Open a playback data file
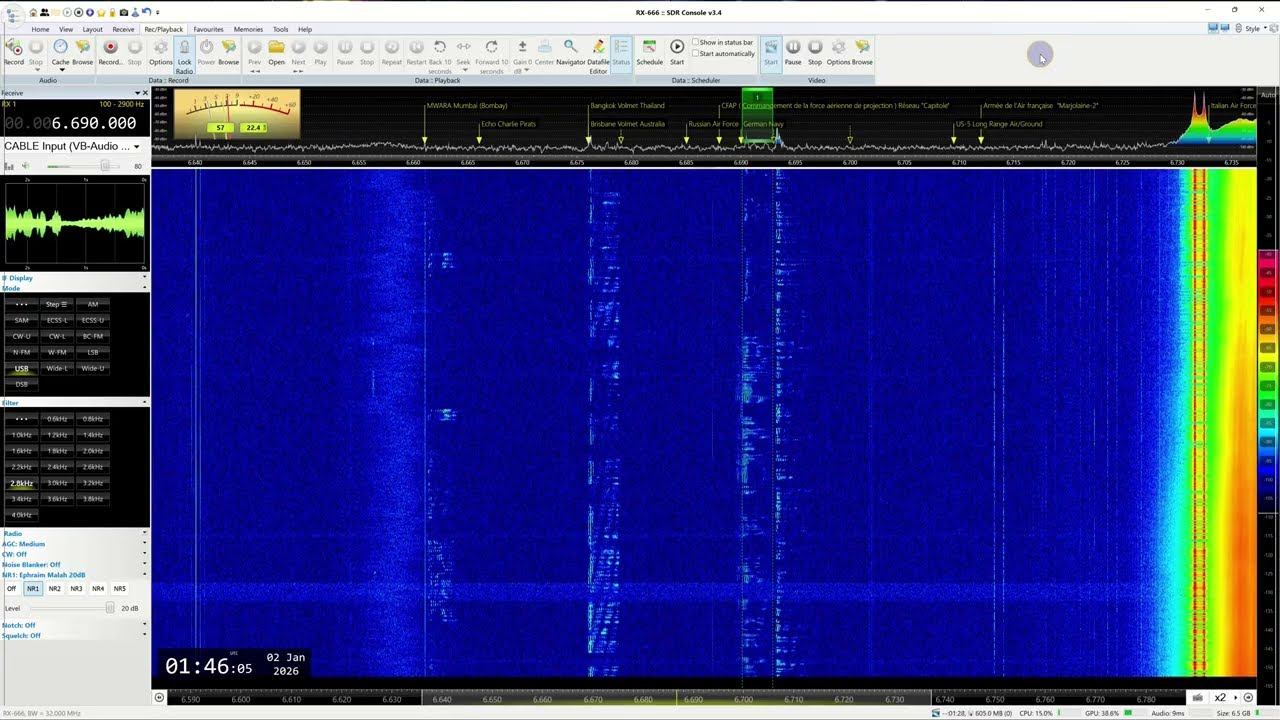1280x720 pixels. coord(276,51)
